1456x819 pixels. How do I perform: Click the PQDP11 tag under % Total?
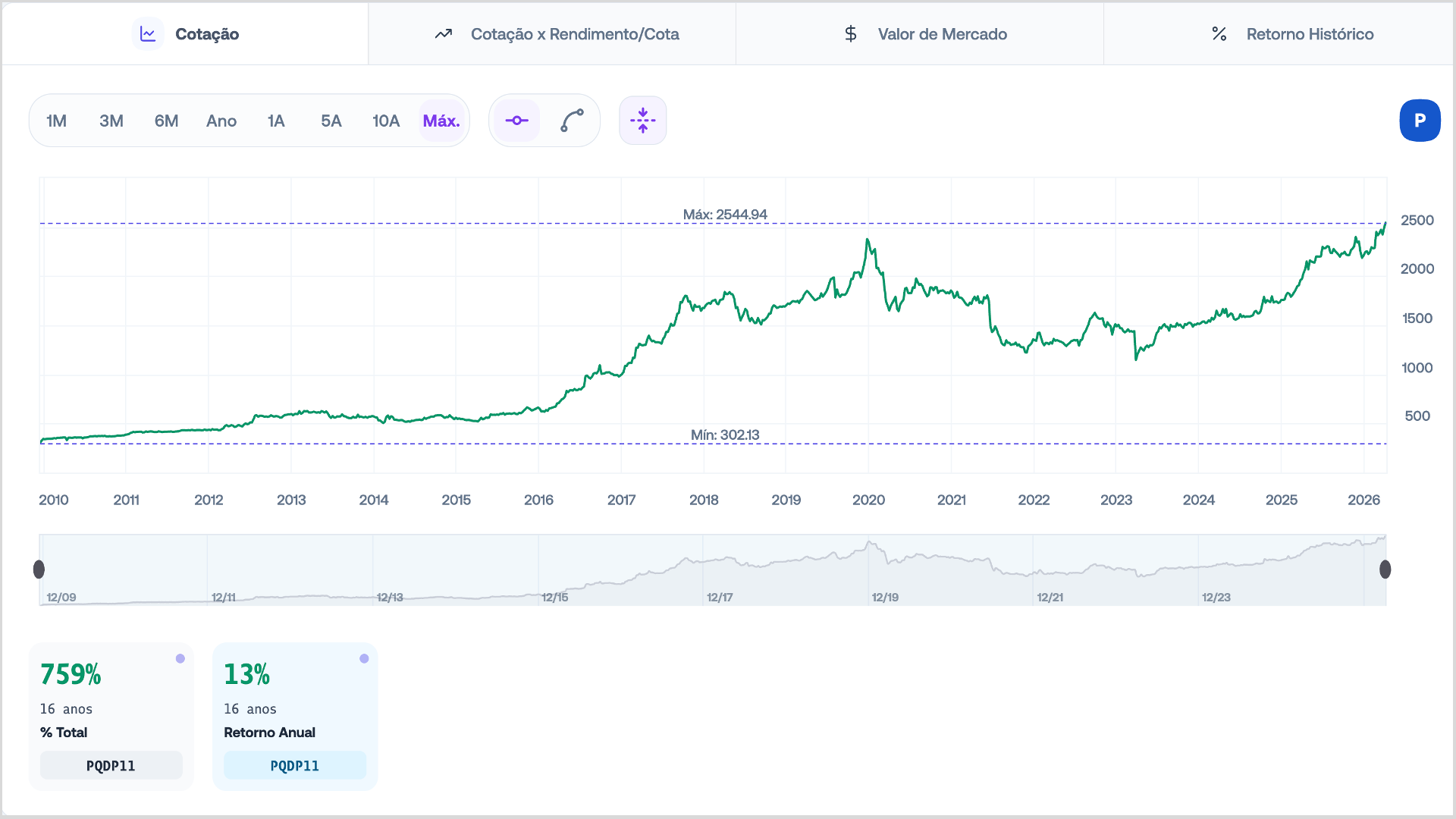coord(111,766)
